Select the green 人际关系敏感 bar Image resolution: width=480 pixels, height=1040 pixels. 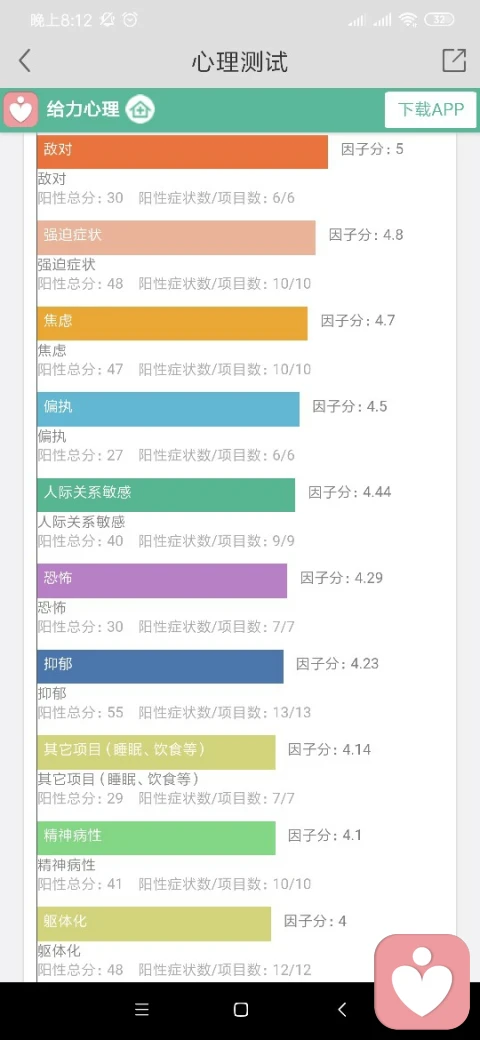[x=166, y=495]
